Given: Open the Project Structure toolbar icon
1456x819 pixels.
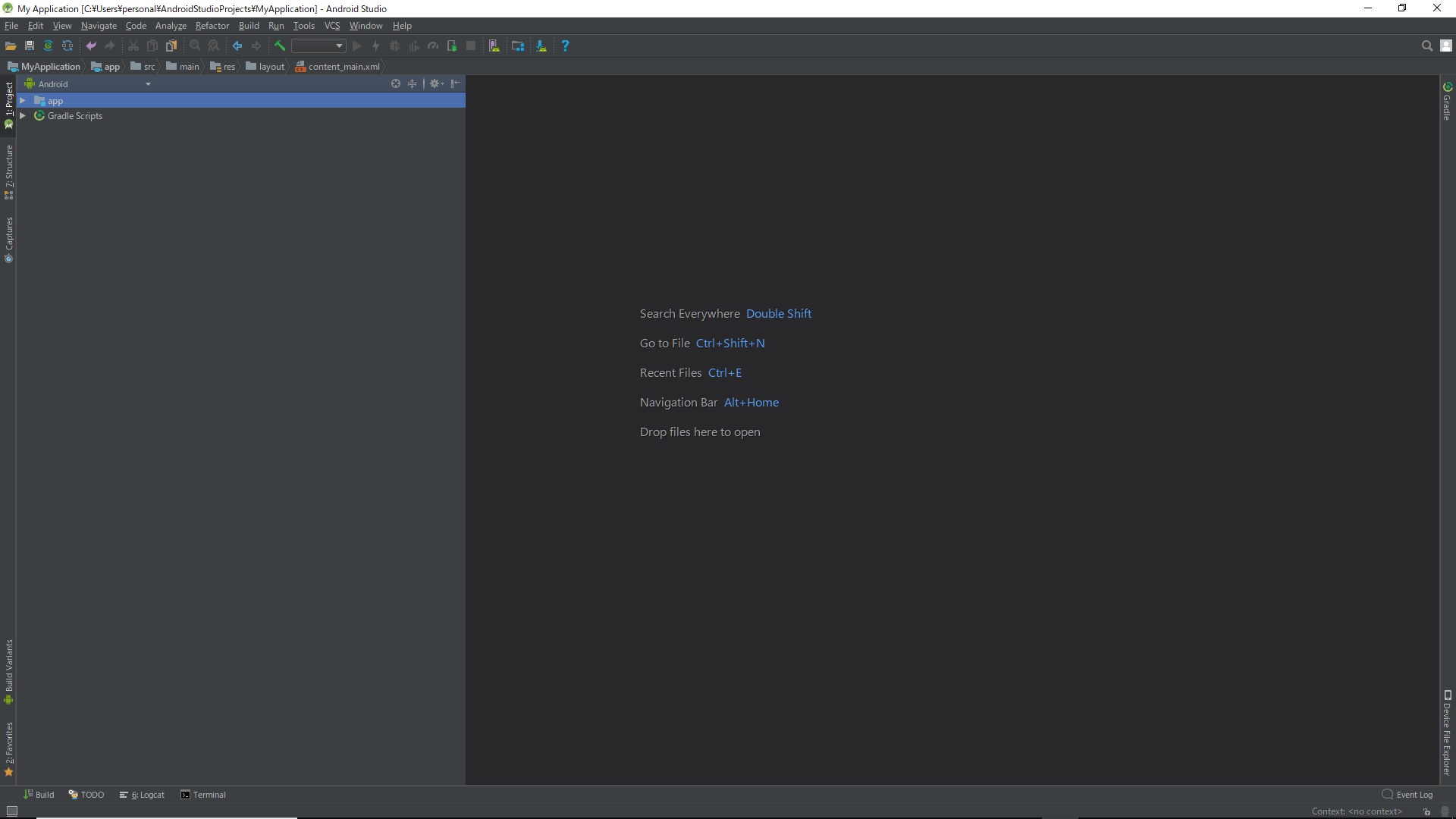Looking at the screenshot, I should (518, 46).
